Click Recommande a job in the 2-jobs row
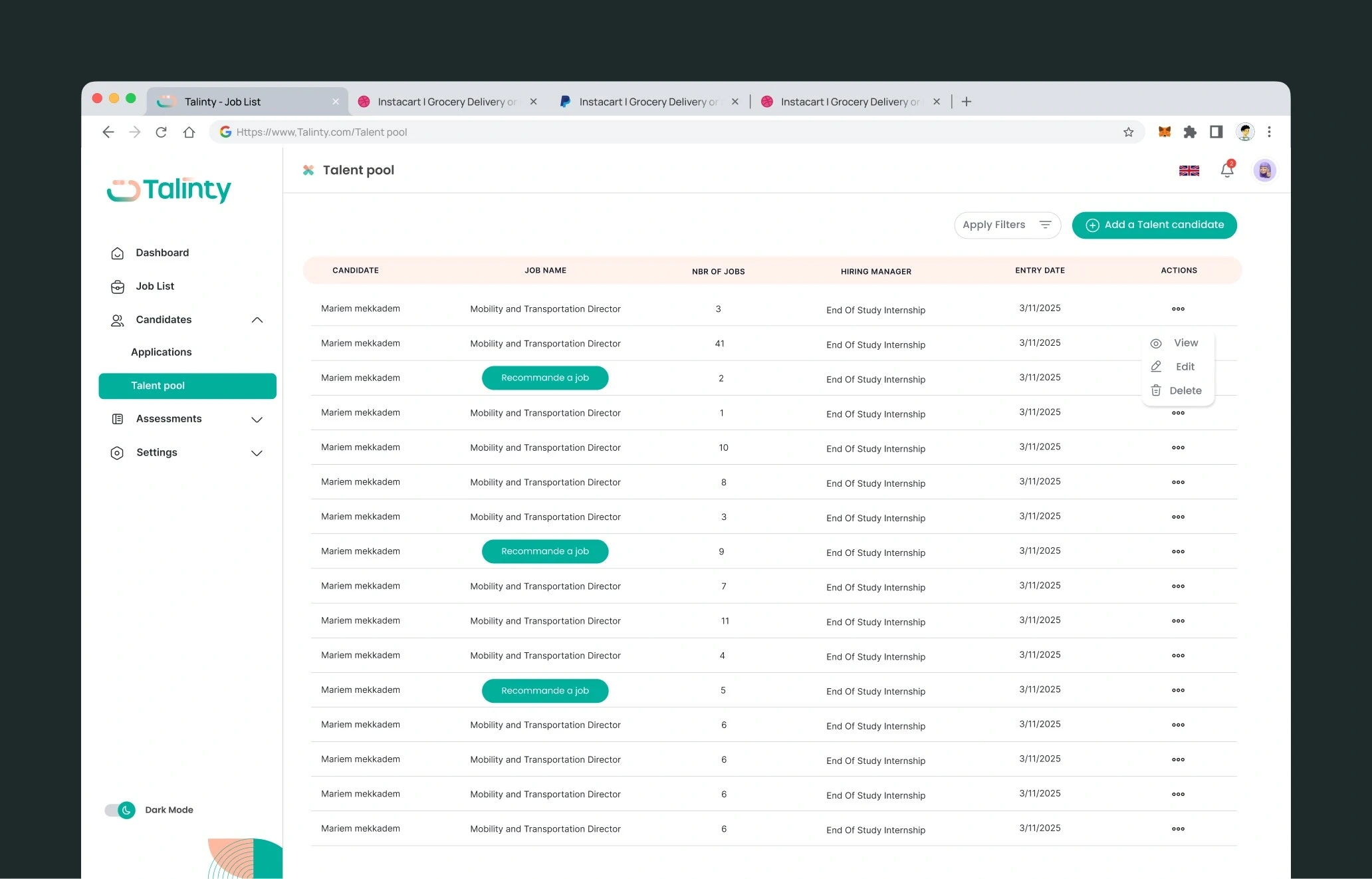This screenshot has width=1372, height=879. pyautogui.click(x=544, y=378)
